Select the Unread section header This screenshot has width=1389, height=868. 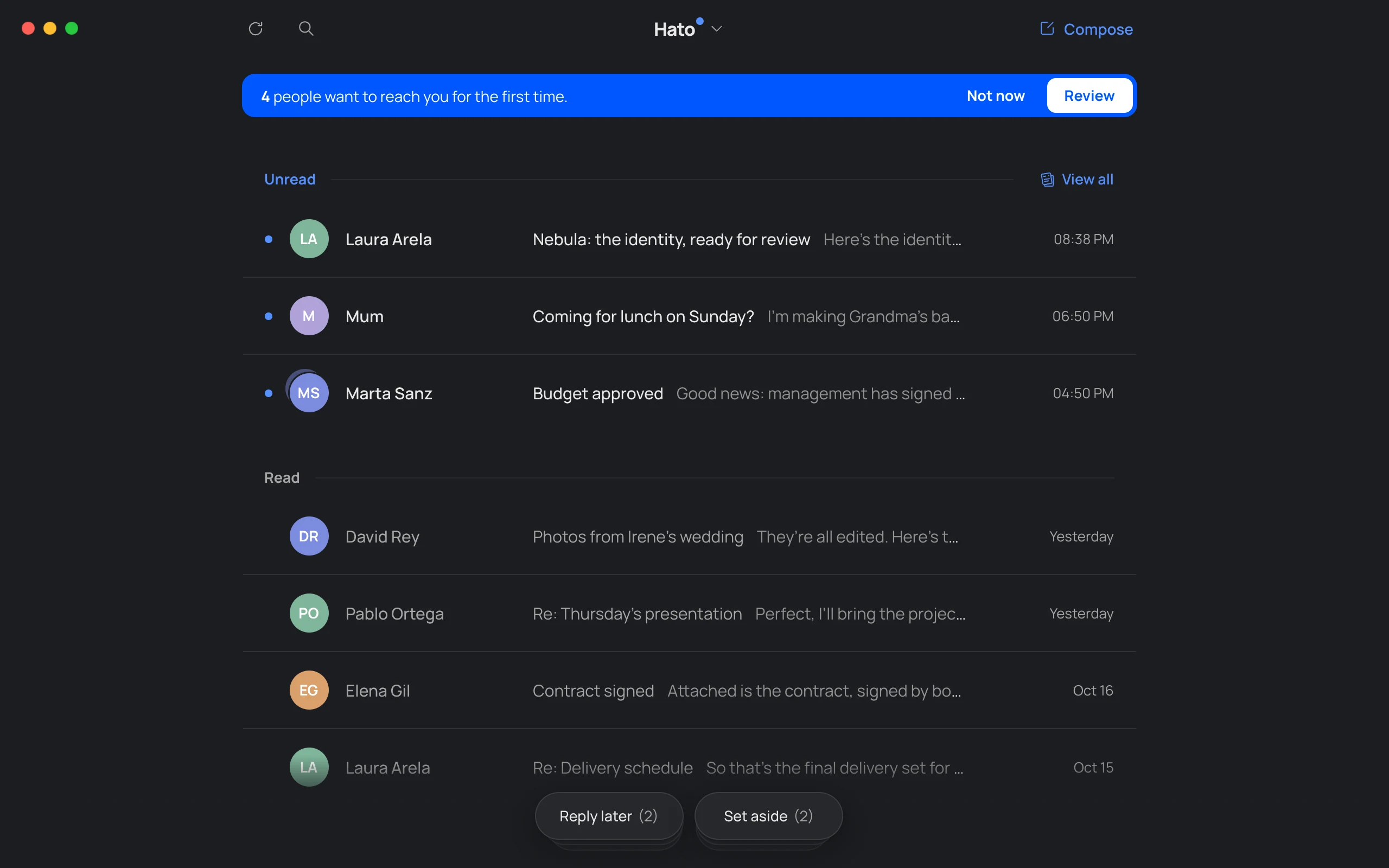(290, 180)
